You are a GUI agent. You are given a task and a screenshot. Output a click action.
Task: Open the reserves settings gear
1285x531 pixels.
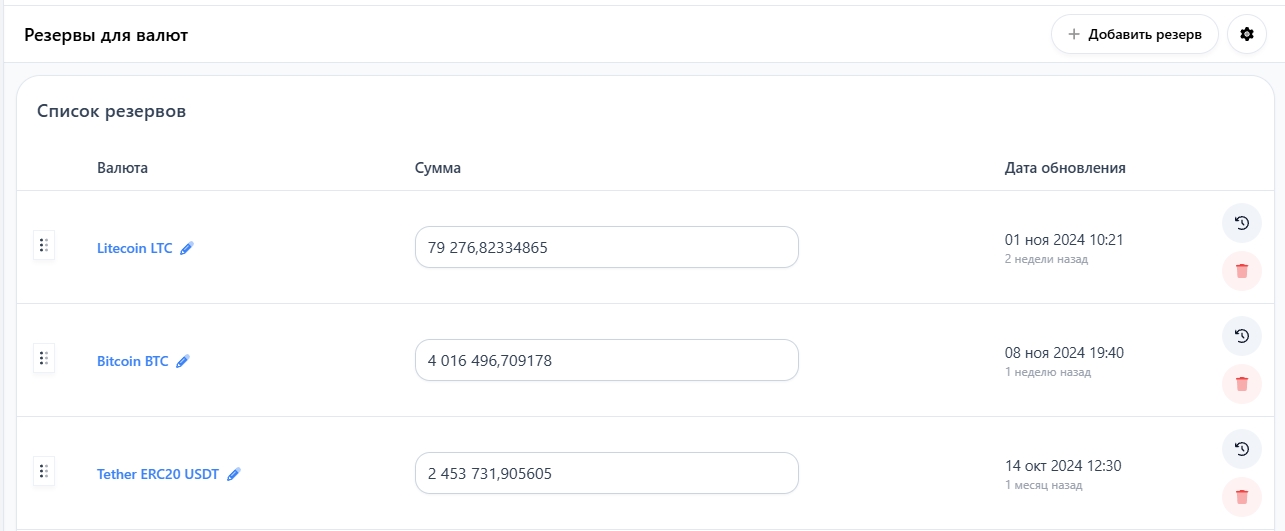1246,34
